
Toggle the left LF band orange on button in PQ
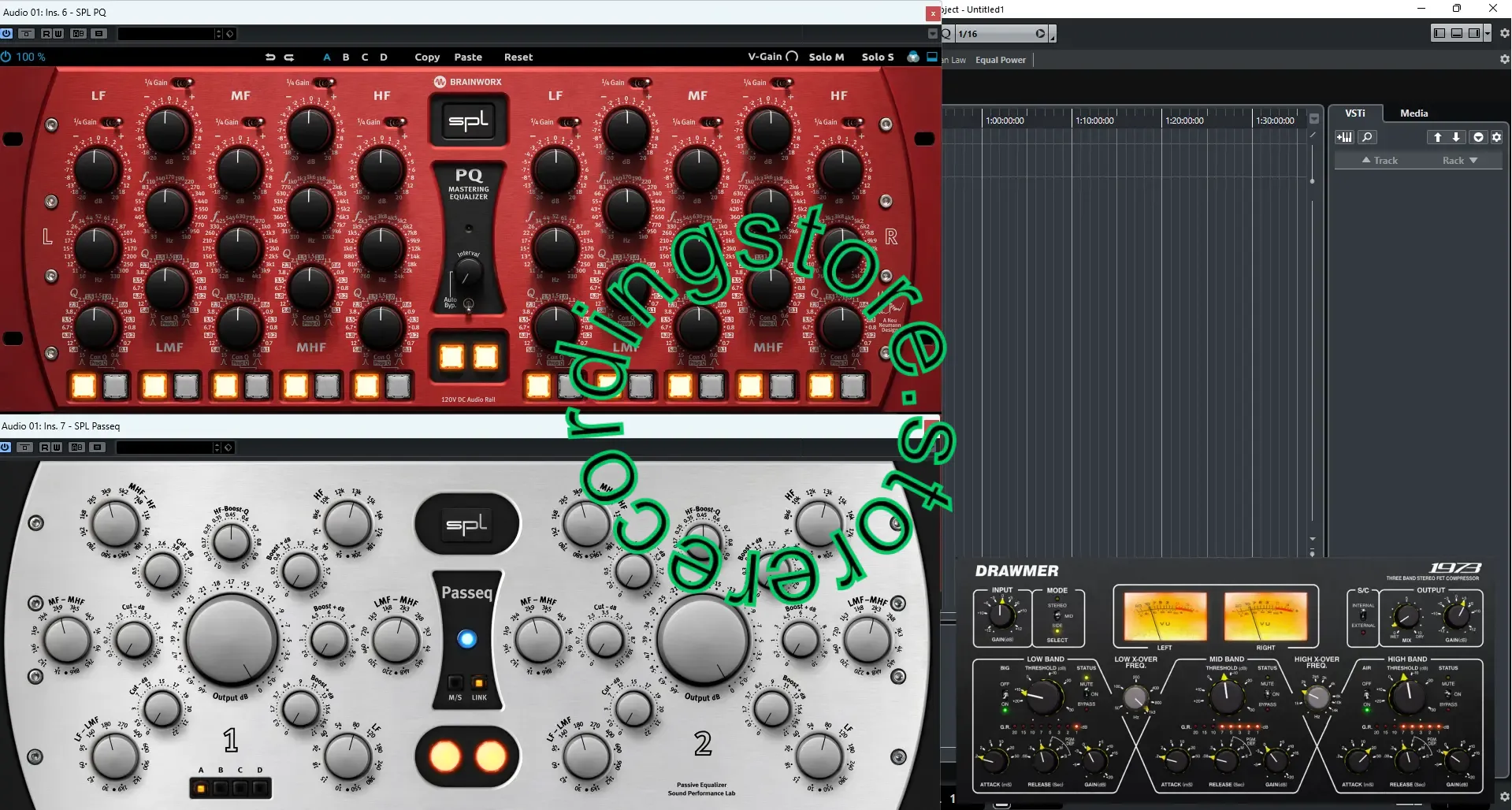(84, 385)
